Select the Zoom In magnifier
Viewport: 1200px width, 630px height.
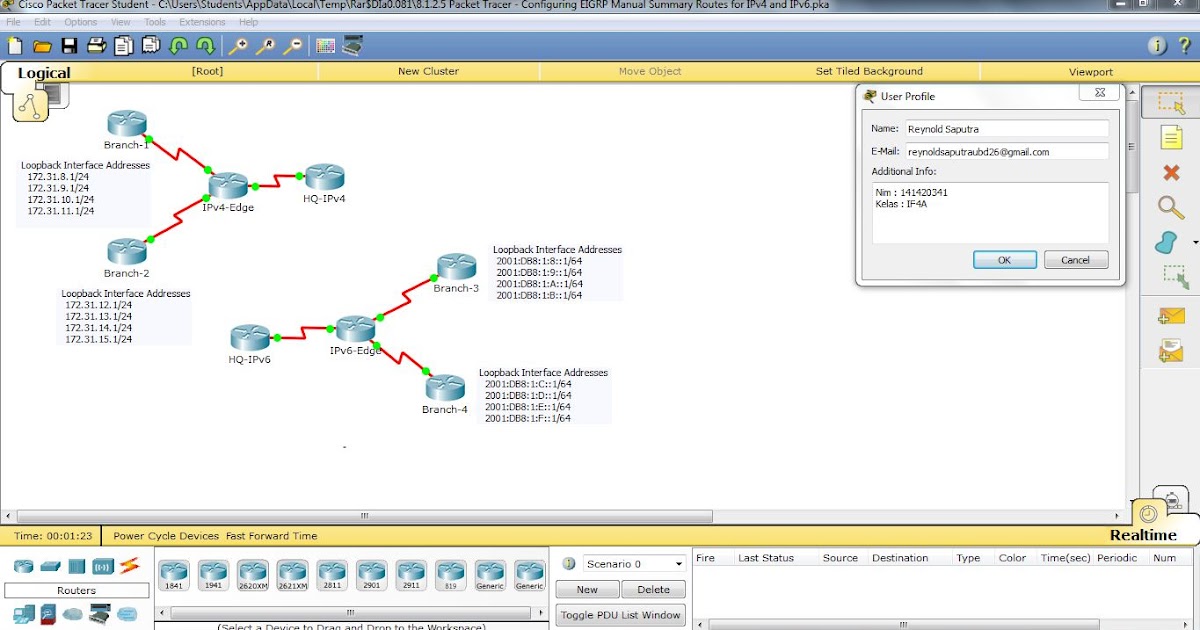point(241,46)
